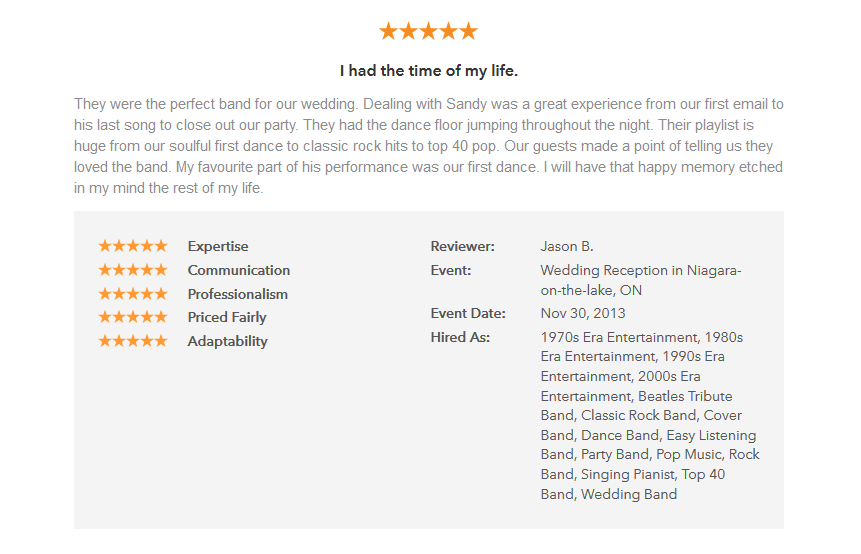Click the Hired As category list
Viewport: 861px width, 554px height.
(x=650, y=416)
